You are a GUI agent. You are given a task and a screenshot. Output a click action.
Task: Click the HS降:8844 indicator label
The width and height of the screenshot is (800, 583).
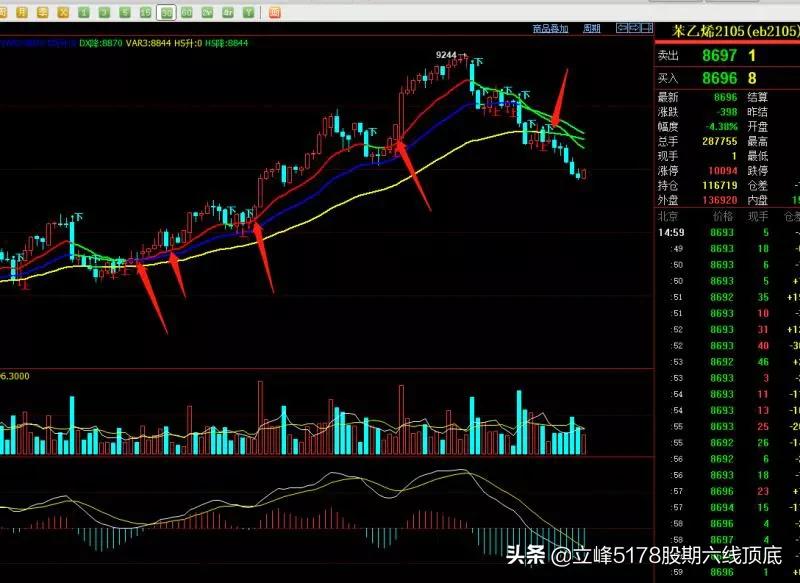(227, 43)
